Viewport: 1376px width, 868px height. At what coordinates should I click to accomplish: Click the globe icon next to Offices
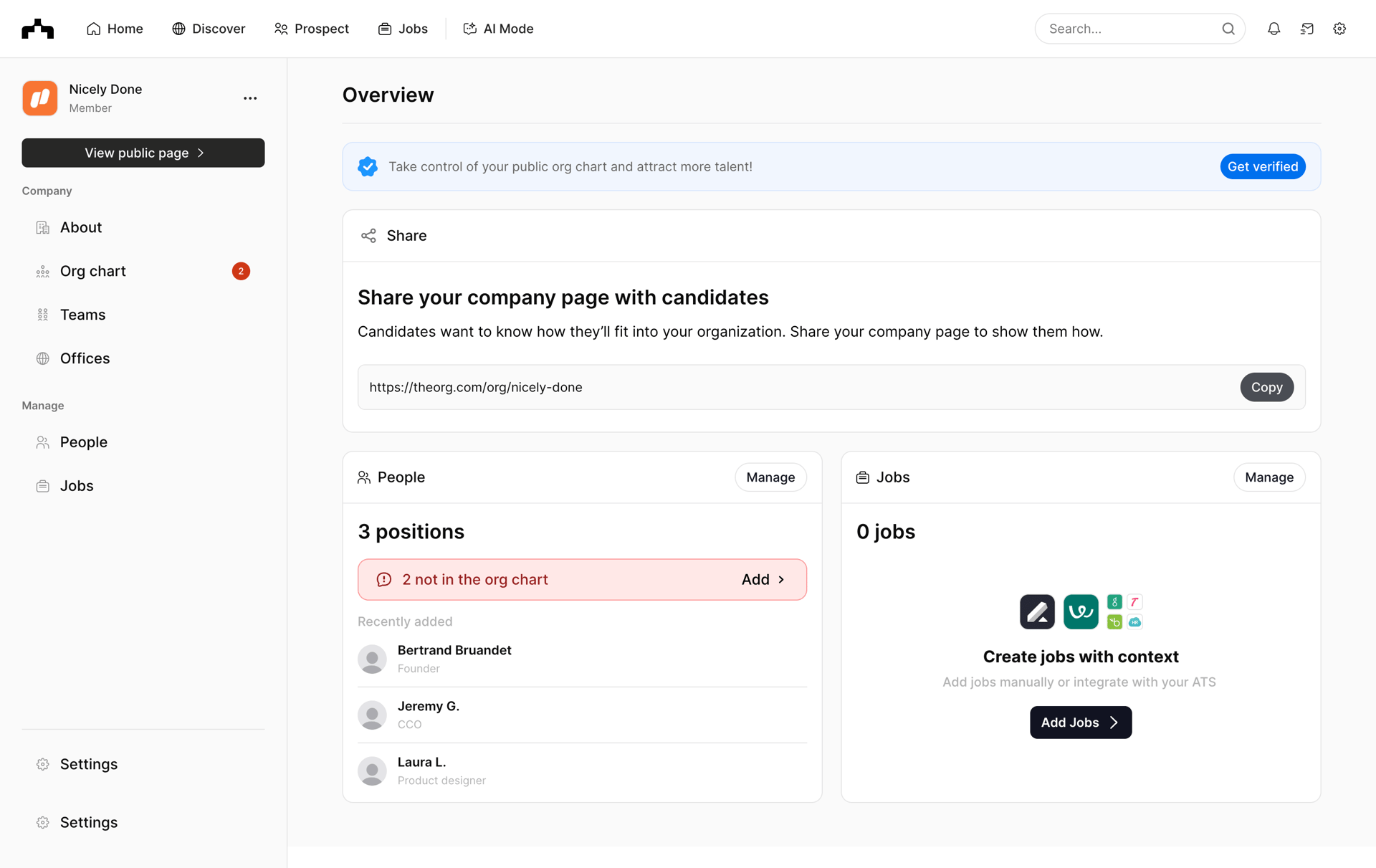coord(42,358)
